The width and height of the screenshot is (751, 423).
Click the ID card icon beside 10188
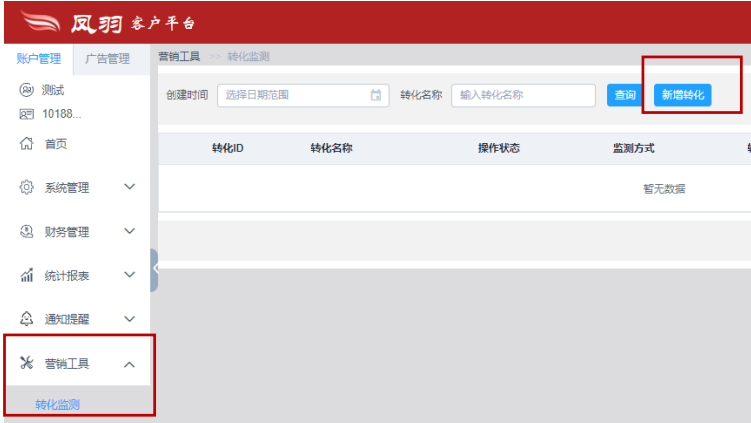click(27, 114)
